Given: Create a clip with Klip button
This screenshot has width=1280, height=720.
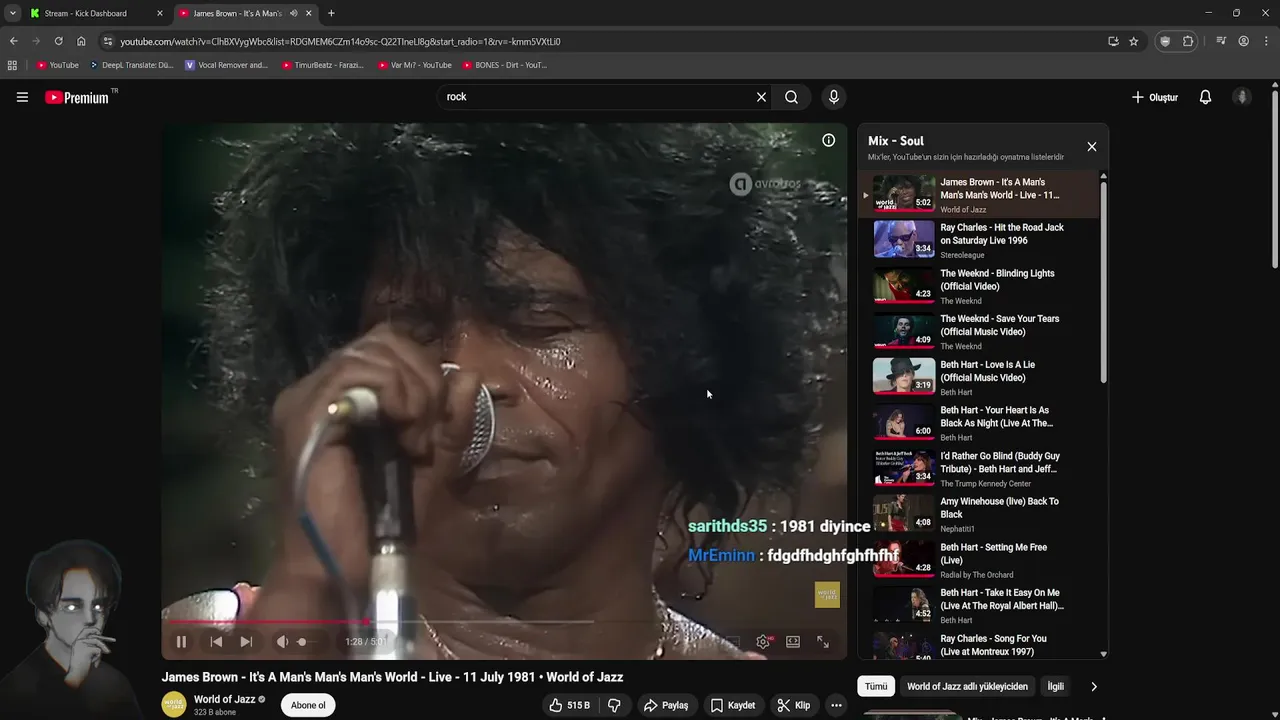Looking at the screenshot, I should pyautogui.click(x=794, y=705).
